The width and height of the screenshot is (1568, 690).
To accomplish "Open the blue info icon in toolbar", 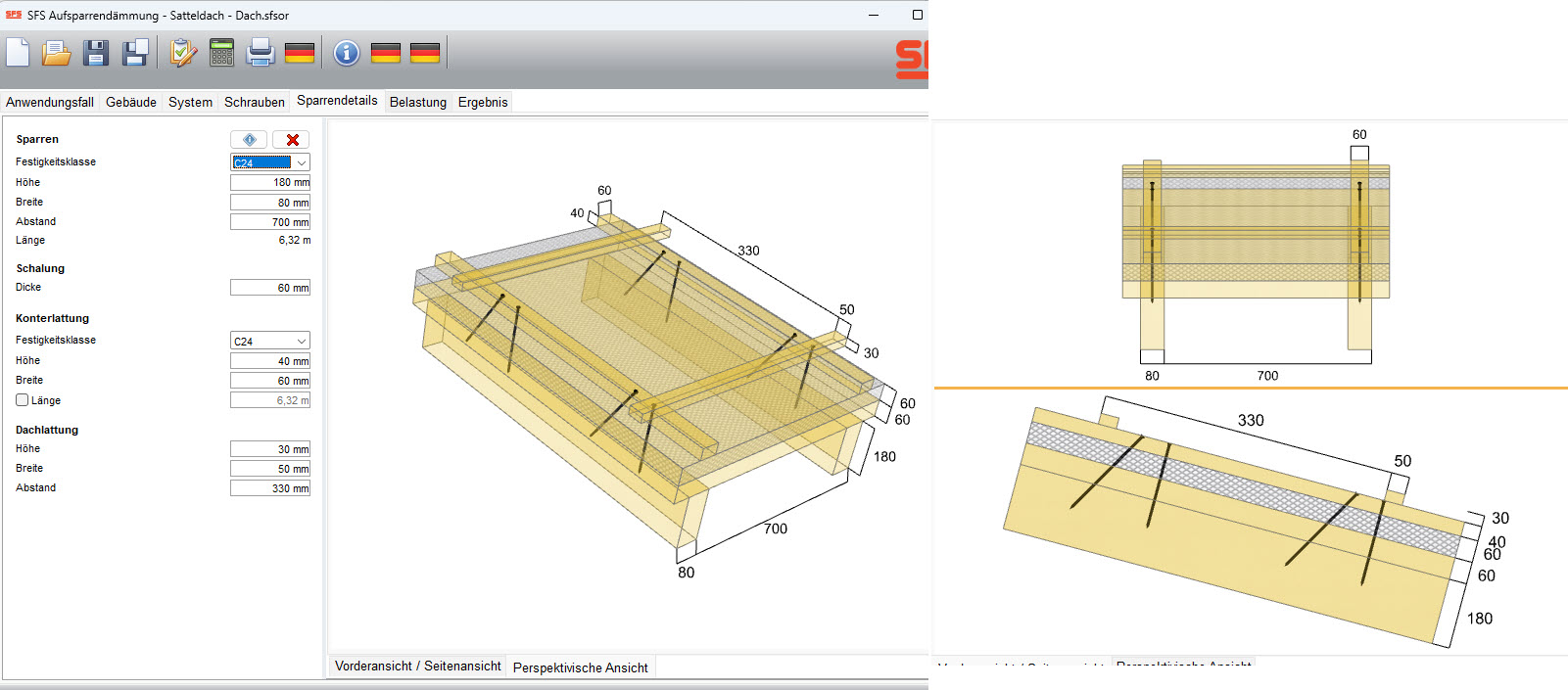I will [347, 53].
